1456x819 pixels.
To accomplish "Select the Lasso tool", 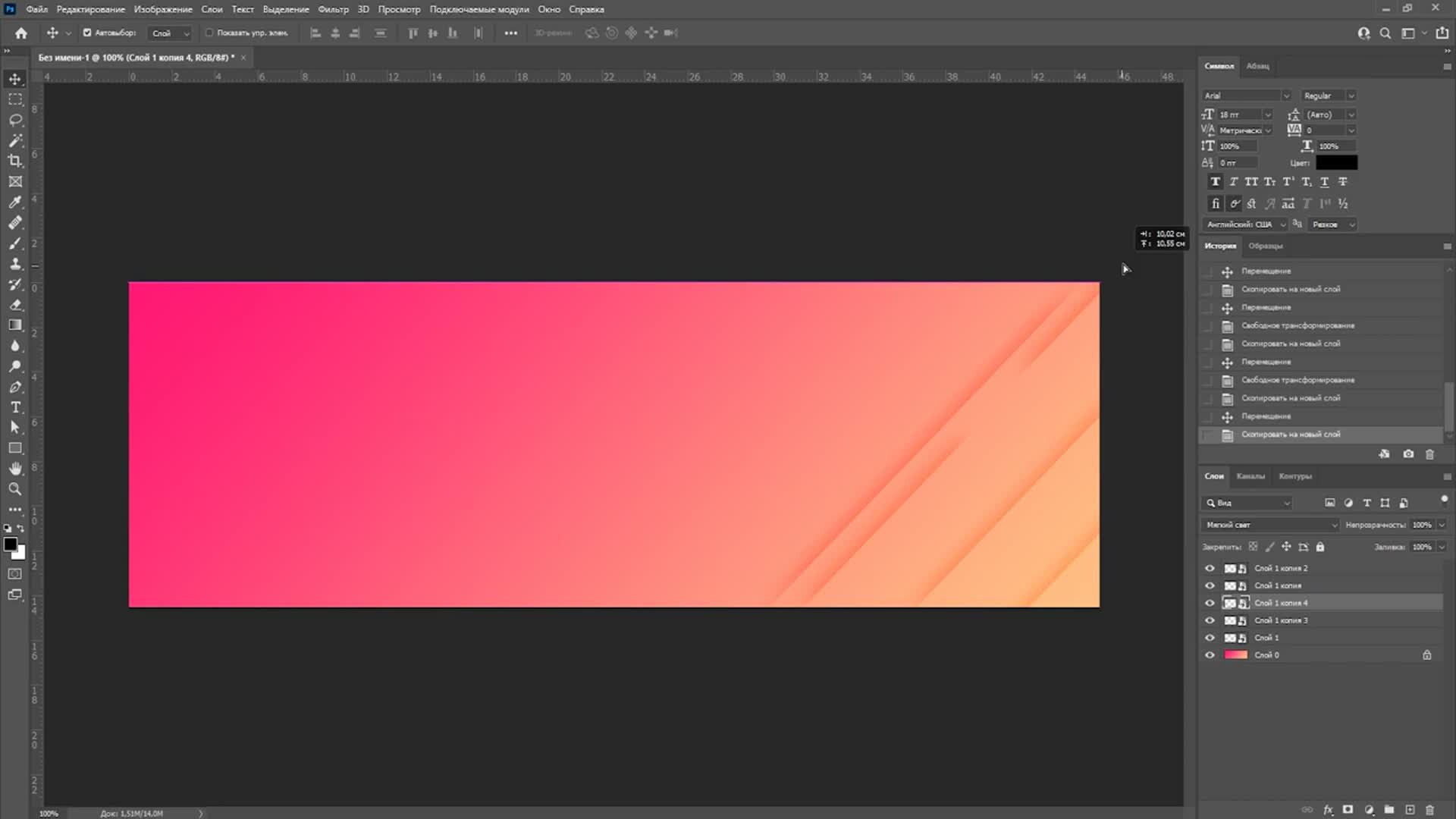I will pyautogui.click(x=15, y=120).
